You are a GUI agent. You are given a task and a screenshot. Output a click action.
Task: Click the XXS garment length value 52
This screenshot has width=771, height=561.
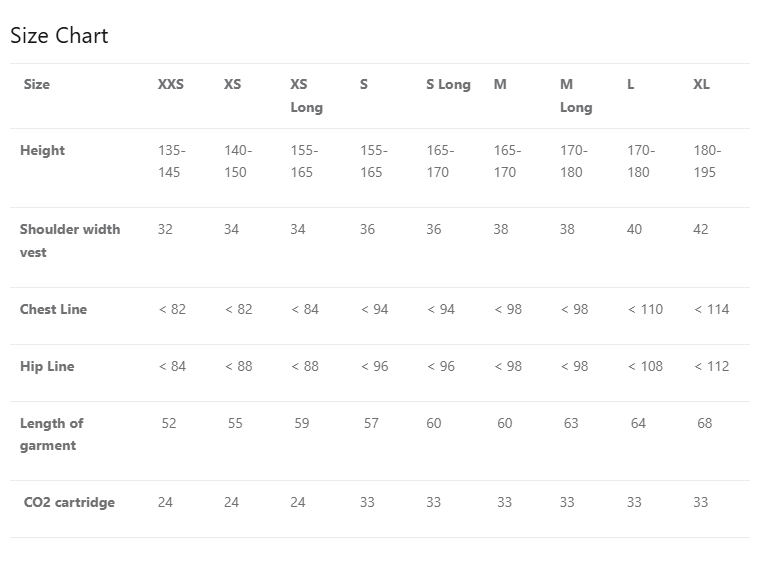click(169, 424)
